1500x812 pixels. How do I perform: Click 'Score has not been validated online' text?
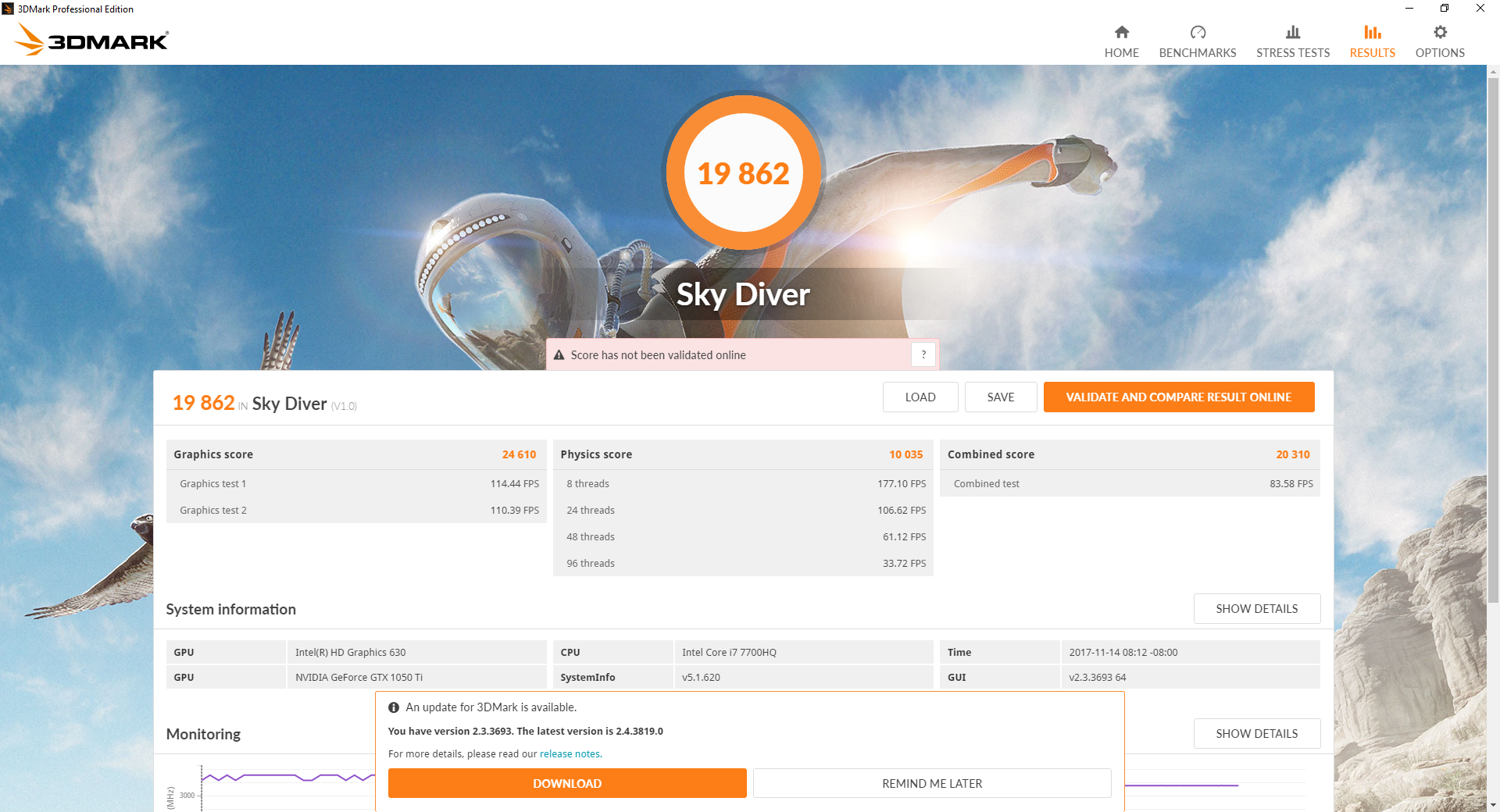(658, 355)
